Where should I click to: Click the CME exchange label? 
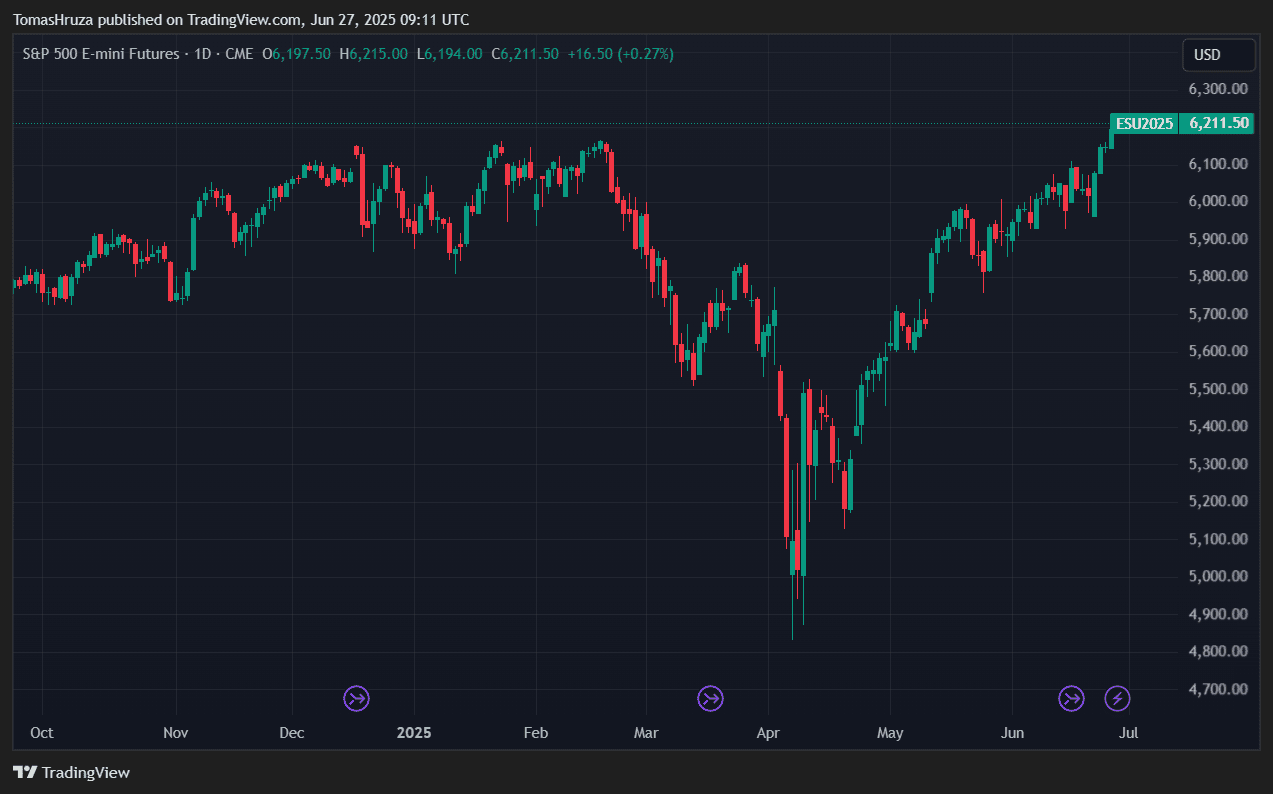pyautogui.click(x=239, y=54)
